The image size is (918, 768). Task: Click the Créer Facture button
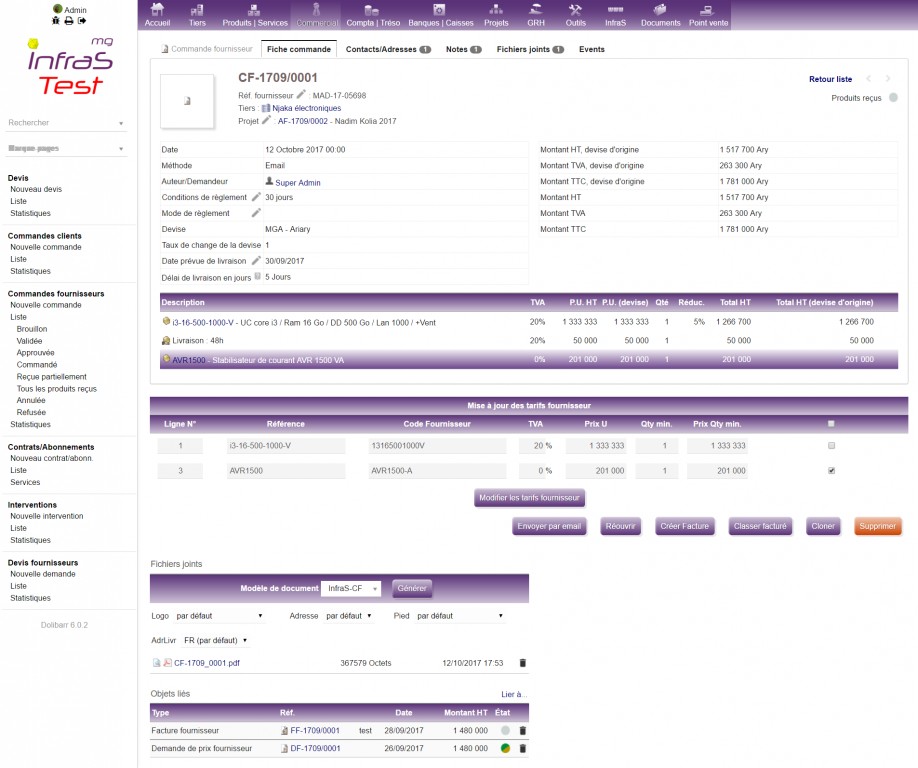tap(683, 526)
